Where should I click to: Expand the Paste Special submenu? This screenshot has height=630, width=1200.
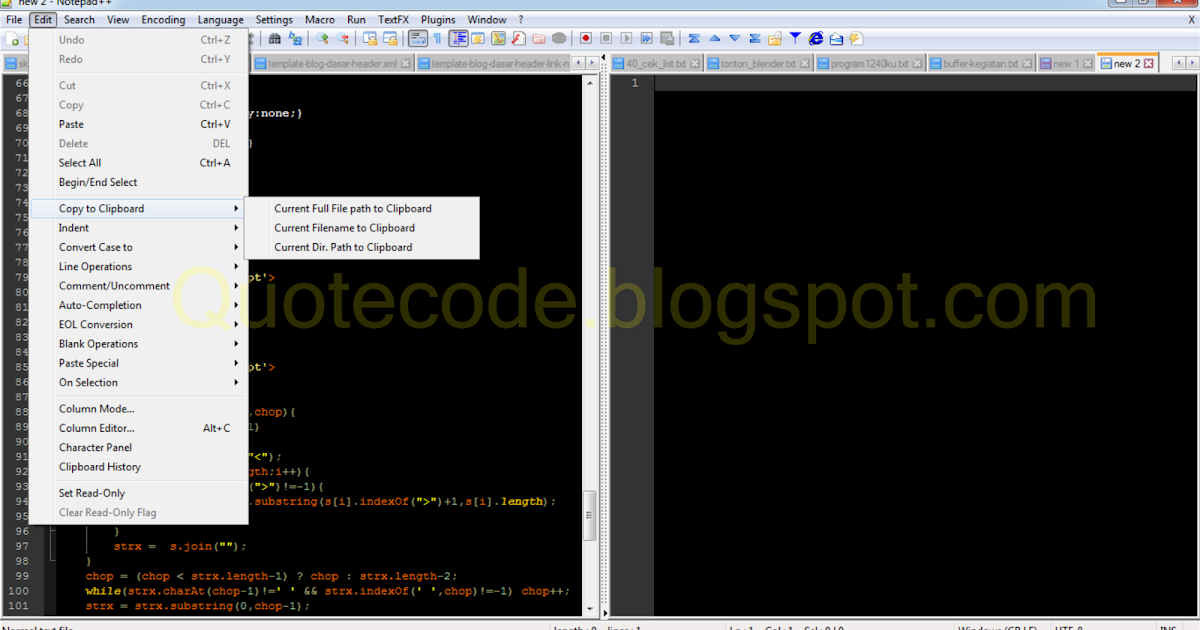[138, 363]
